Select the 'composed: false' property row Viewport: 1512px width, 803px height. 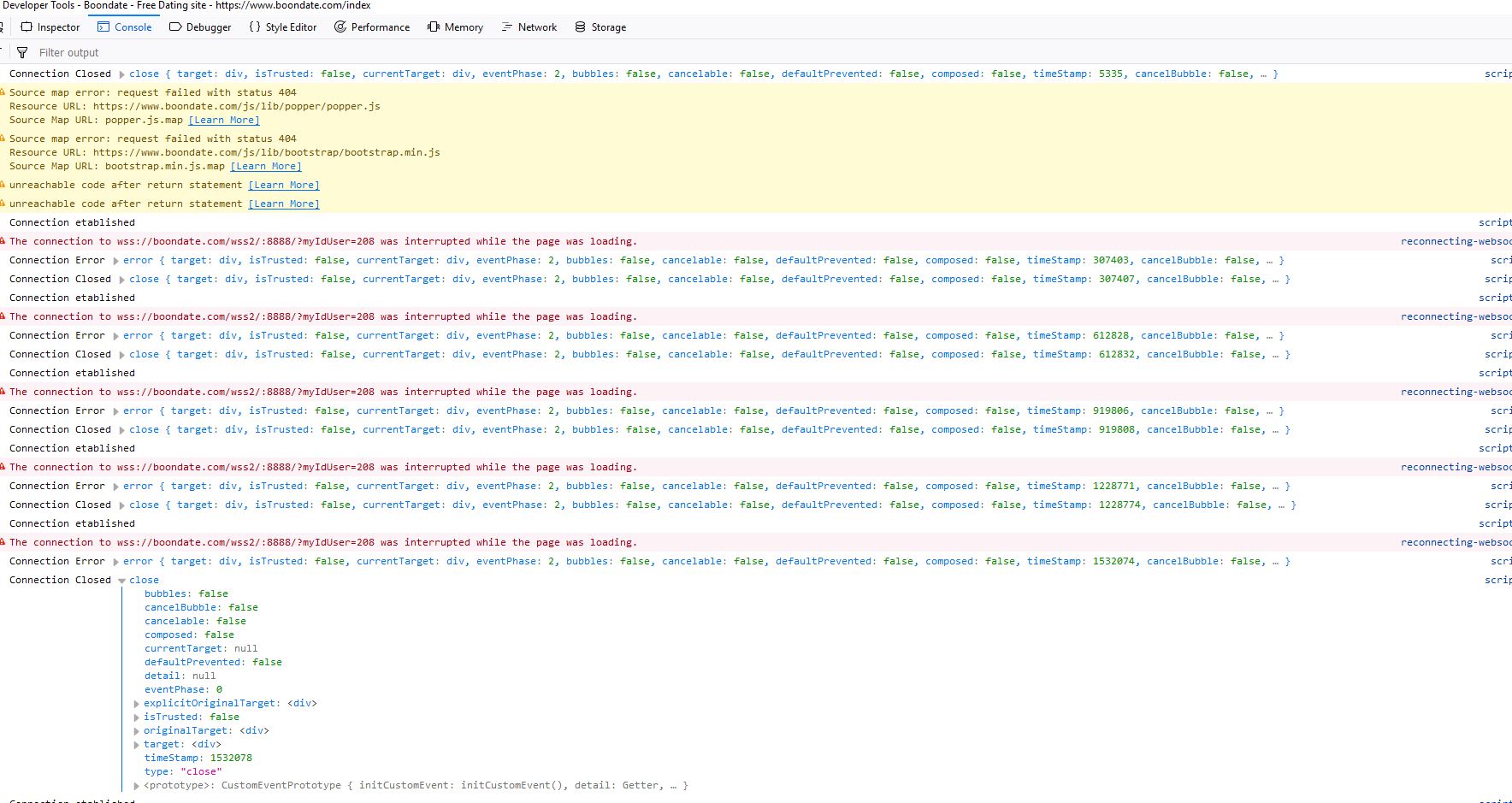[189, 635]
